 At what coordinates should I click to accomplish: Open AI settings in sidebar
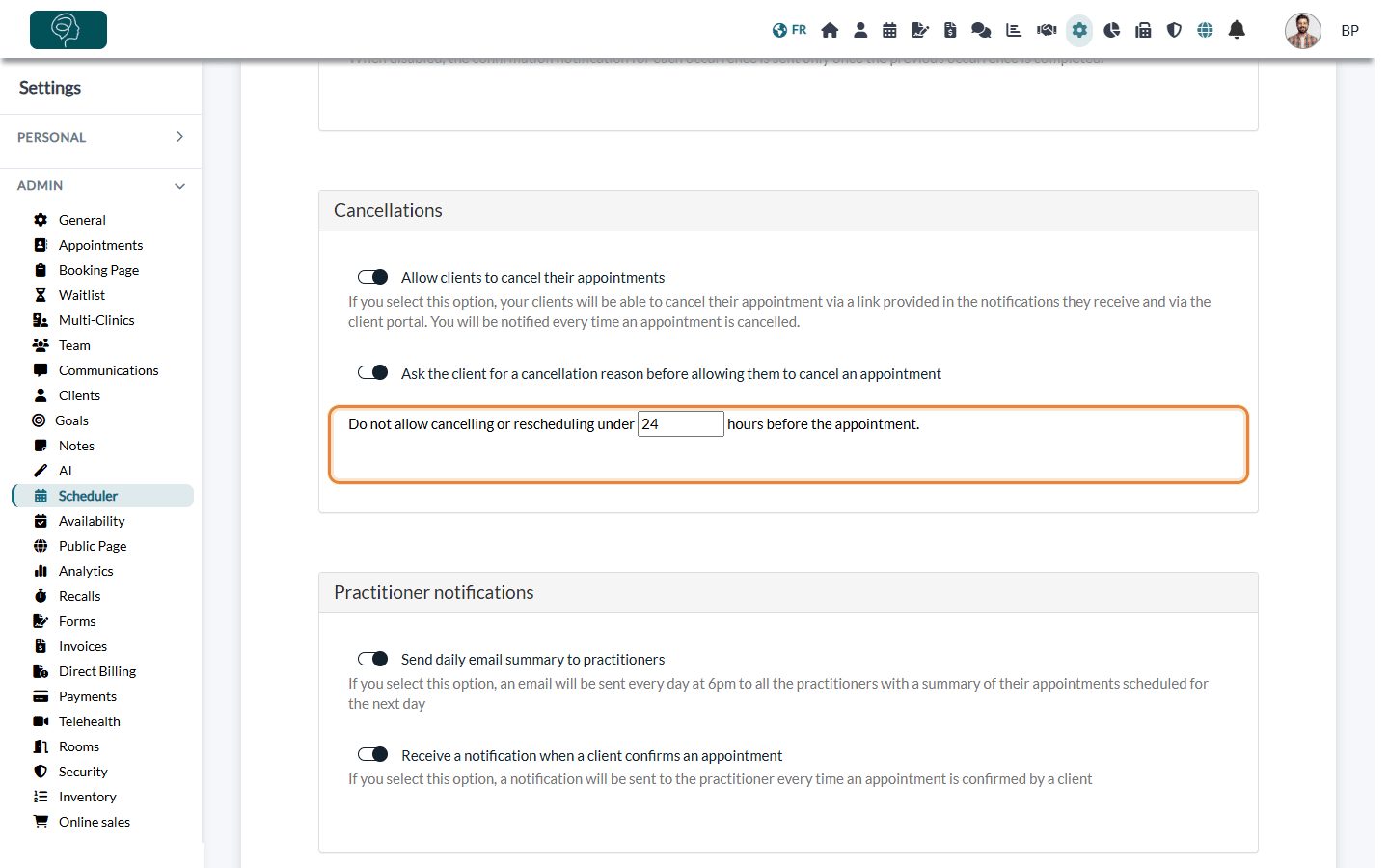[x=65, y=471]
